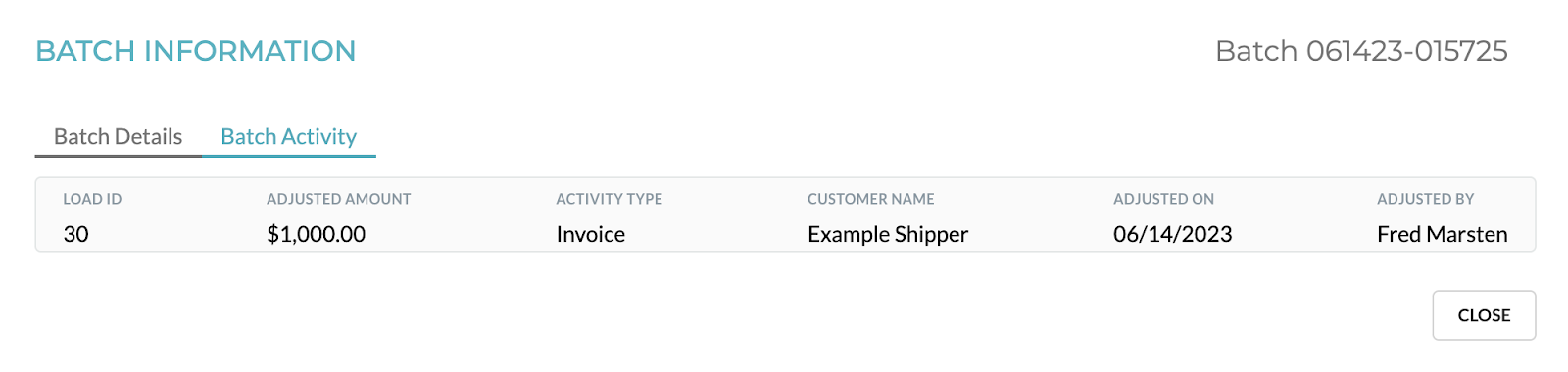Screen dimensions: 1568x372
Task: Switch to the Batch Details tab
Action: pos(118,137)
